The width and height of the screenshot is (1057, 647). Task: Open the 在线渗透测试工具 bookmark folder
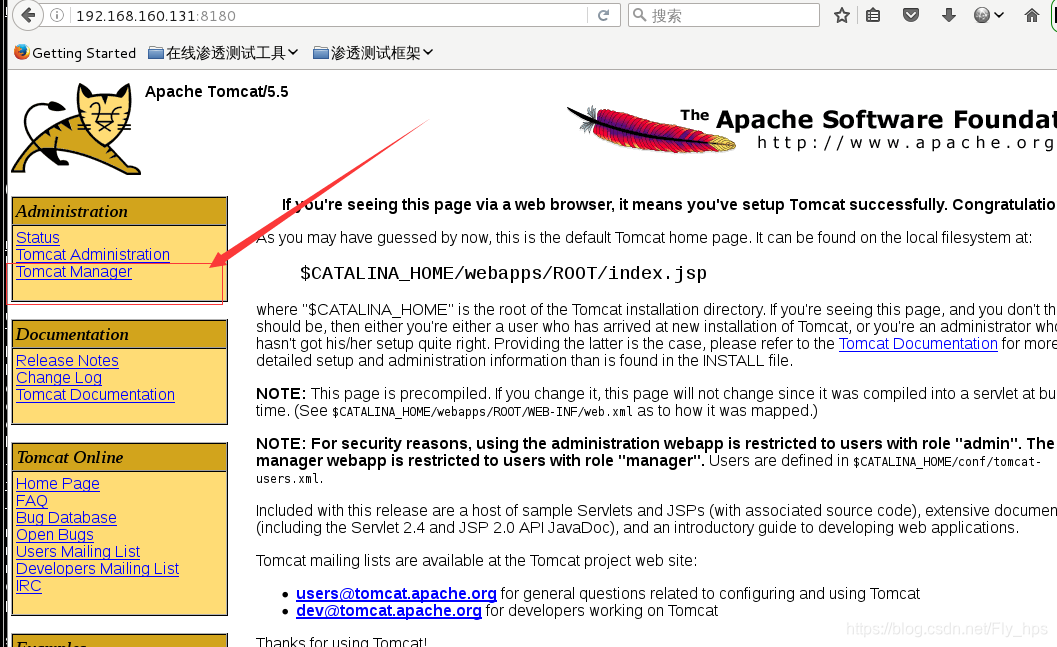click(x=223, y=53)
